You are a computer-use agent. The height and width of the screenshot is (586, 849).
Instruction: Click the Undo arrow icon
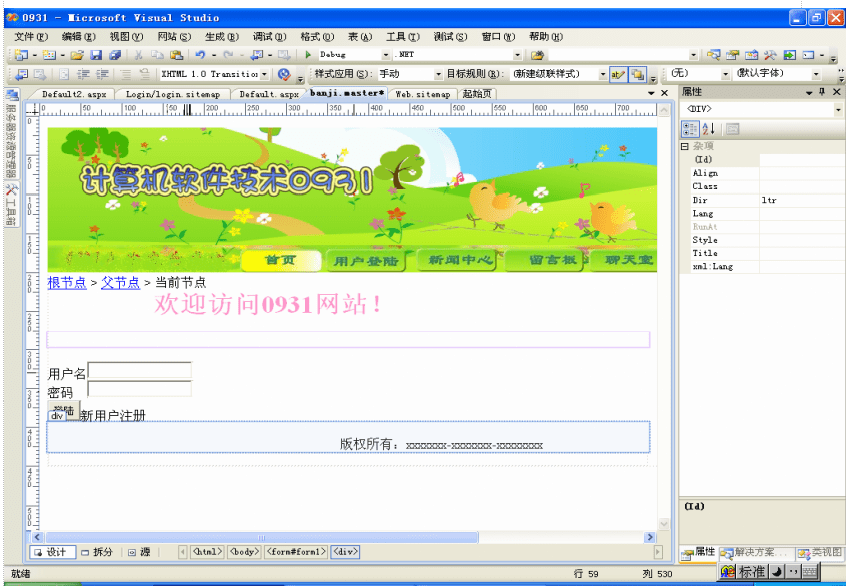[x=200, y=55]
